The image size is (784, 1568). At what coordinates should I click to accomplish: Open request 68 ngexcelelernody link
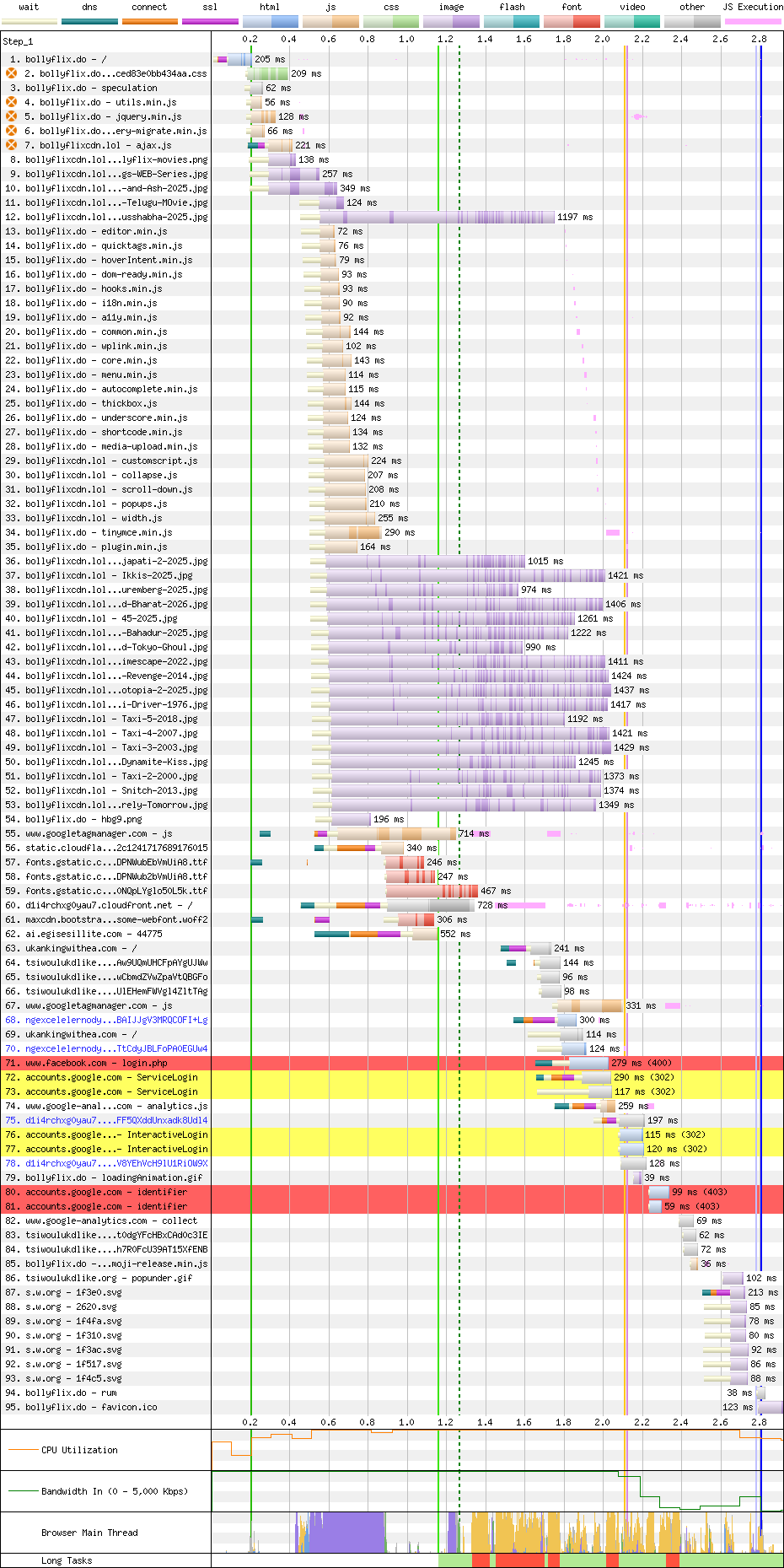[x=116, y=1020]
